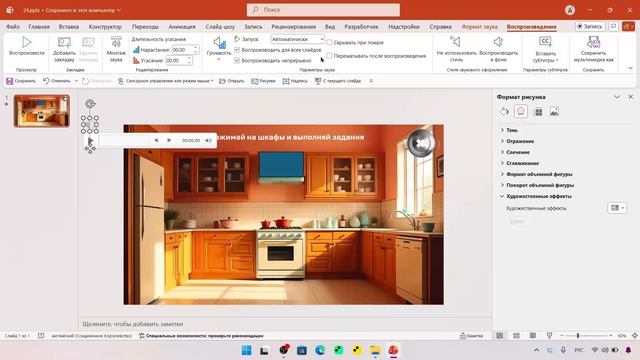Image resolution: width=640 pixels, height=360 pixels.
Task: Open touch/mouse mode dropdown
Action: (x=166, y=81)
